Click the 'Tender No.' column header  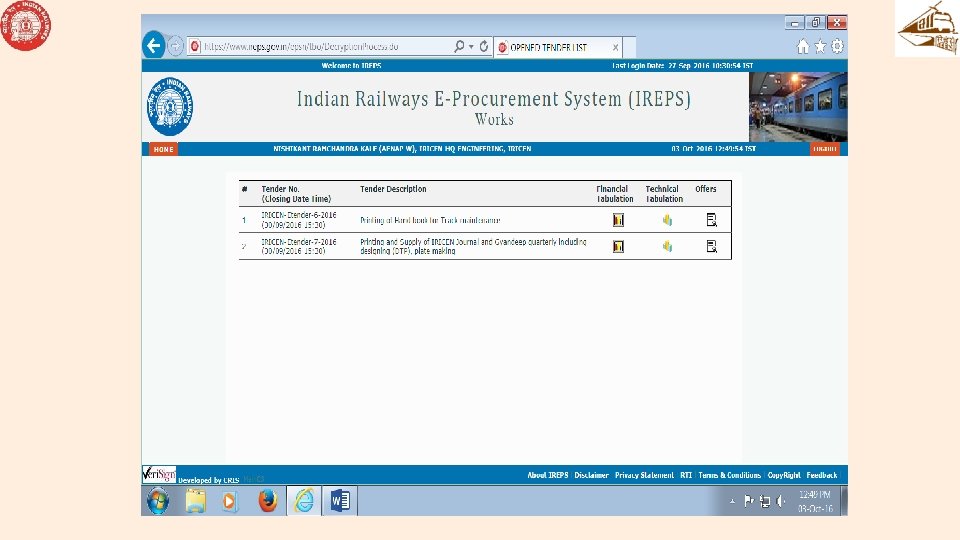[280, 189]
